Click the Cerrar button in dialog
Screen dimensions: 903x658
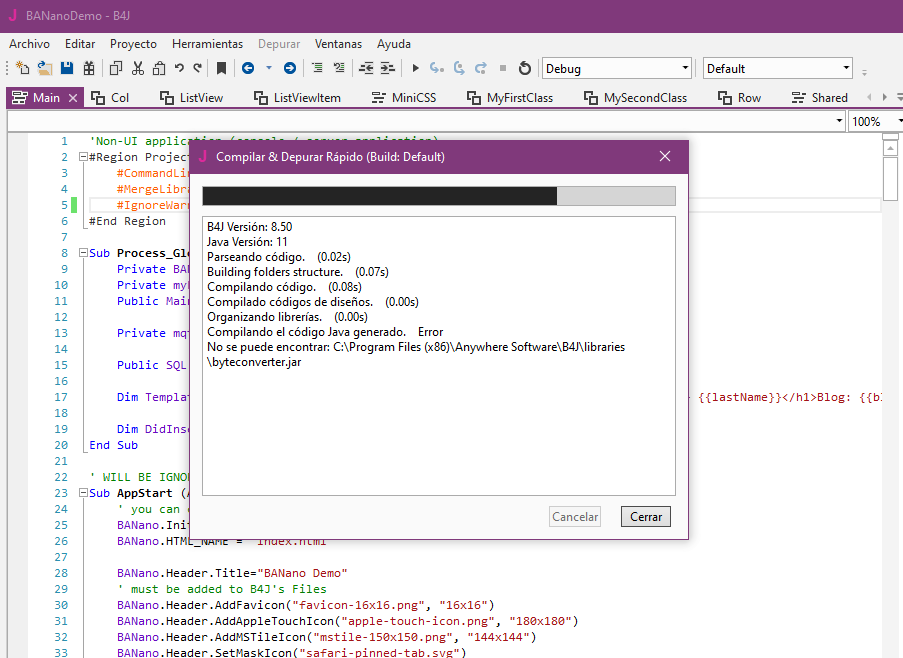(x=645, y=517)
